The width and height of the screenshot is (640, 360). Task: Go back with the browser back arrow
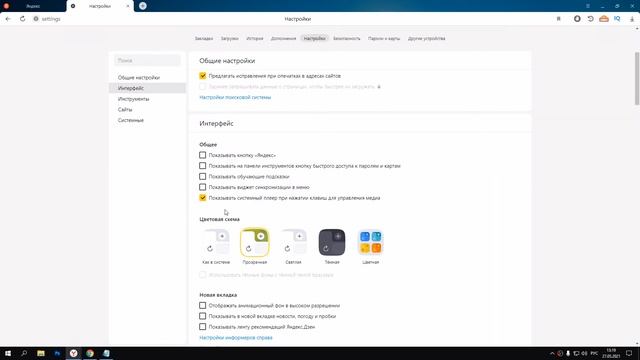(8, 19)
